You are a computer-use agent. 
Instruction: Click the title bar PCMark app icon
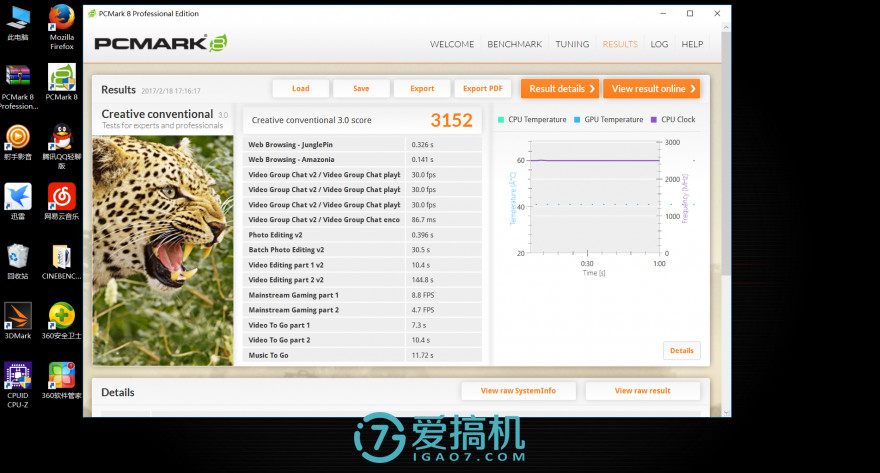[x=92, y=13]
